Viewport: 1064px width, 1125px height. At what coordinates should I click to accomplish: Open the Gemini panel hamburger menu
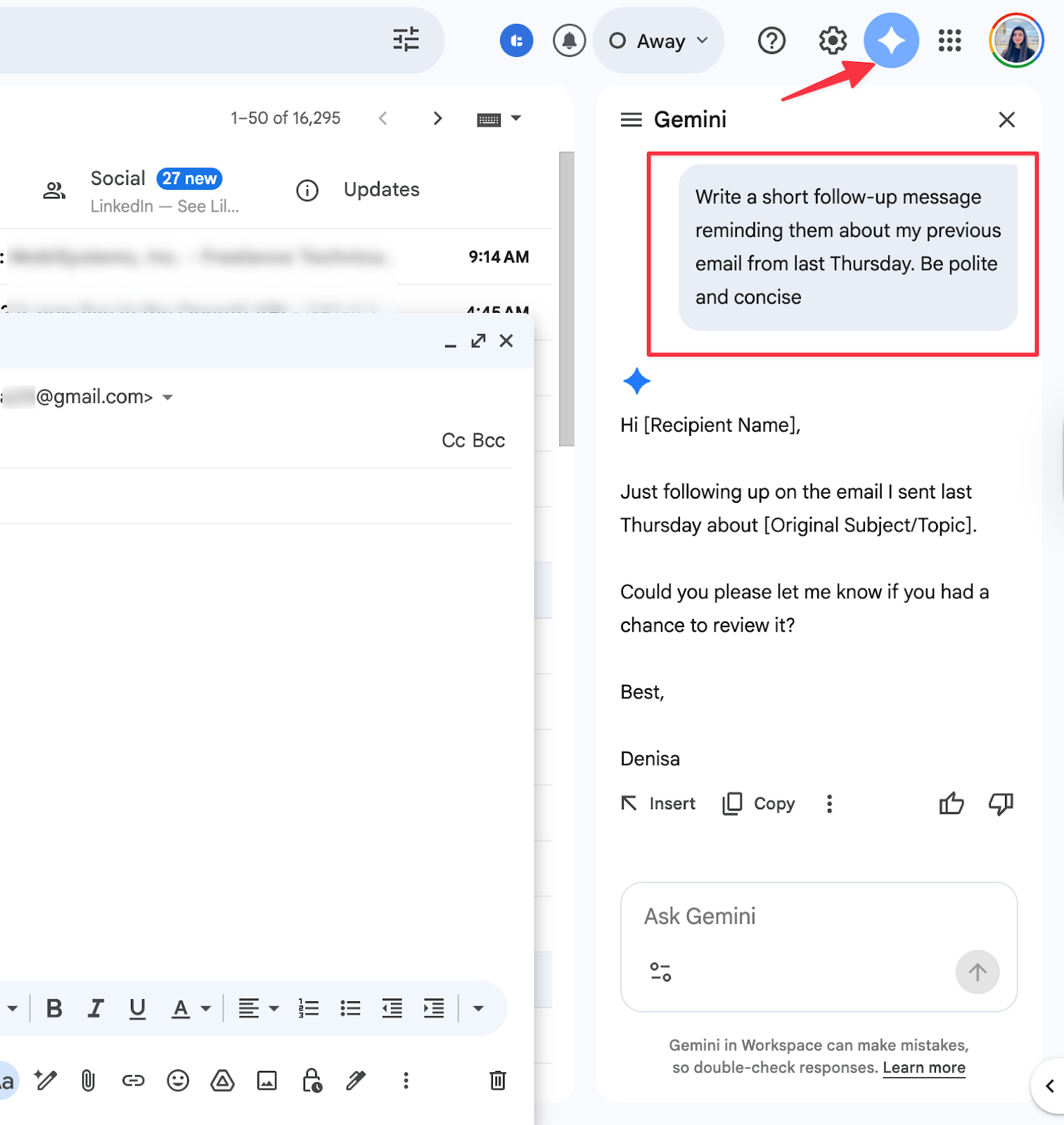tap(632, 120)
